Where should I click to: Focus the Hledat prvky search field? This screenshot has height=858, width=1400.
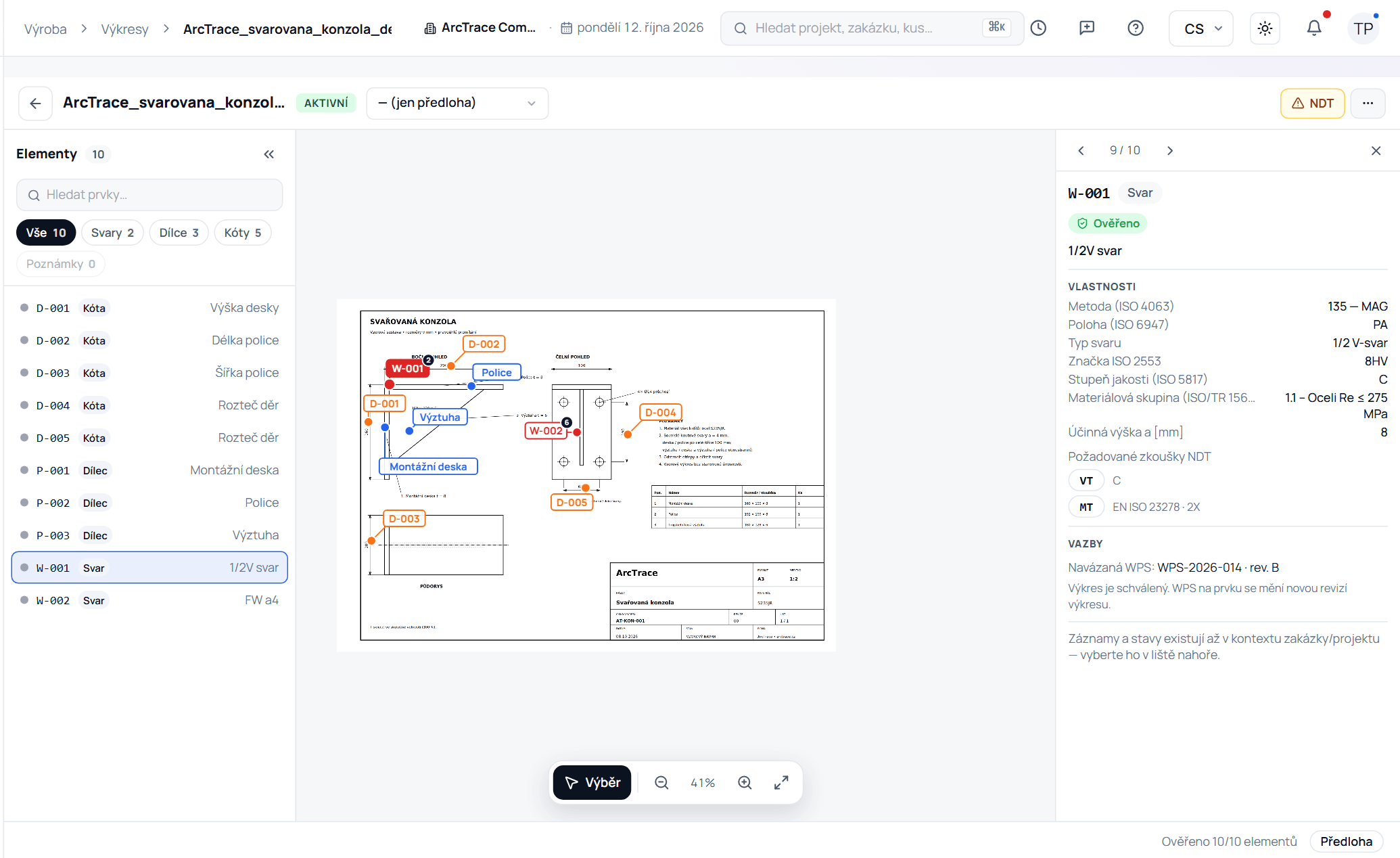point(149,195)
